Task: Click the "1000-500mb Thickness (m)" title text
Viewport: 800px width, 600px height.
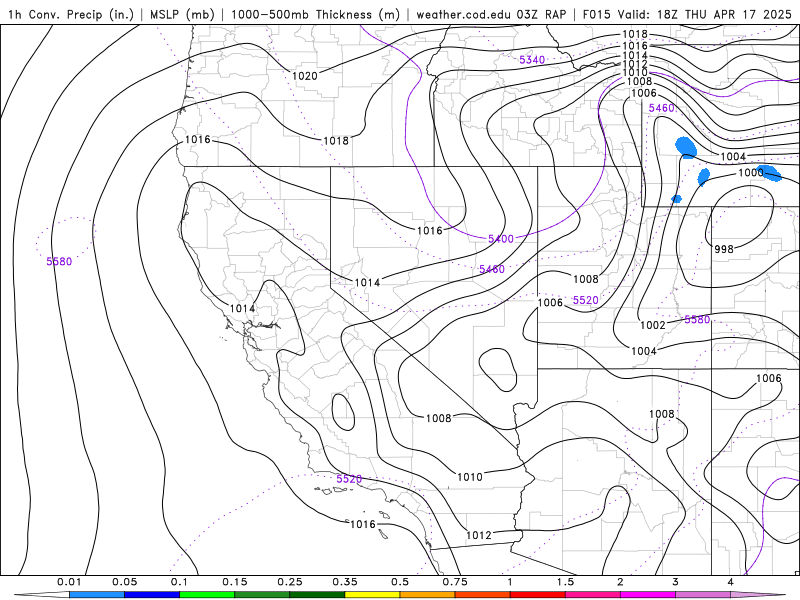Action: click(315, 14)
